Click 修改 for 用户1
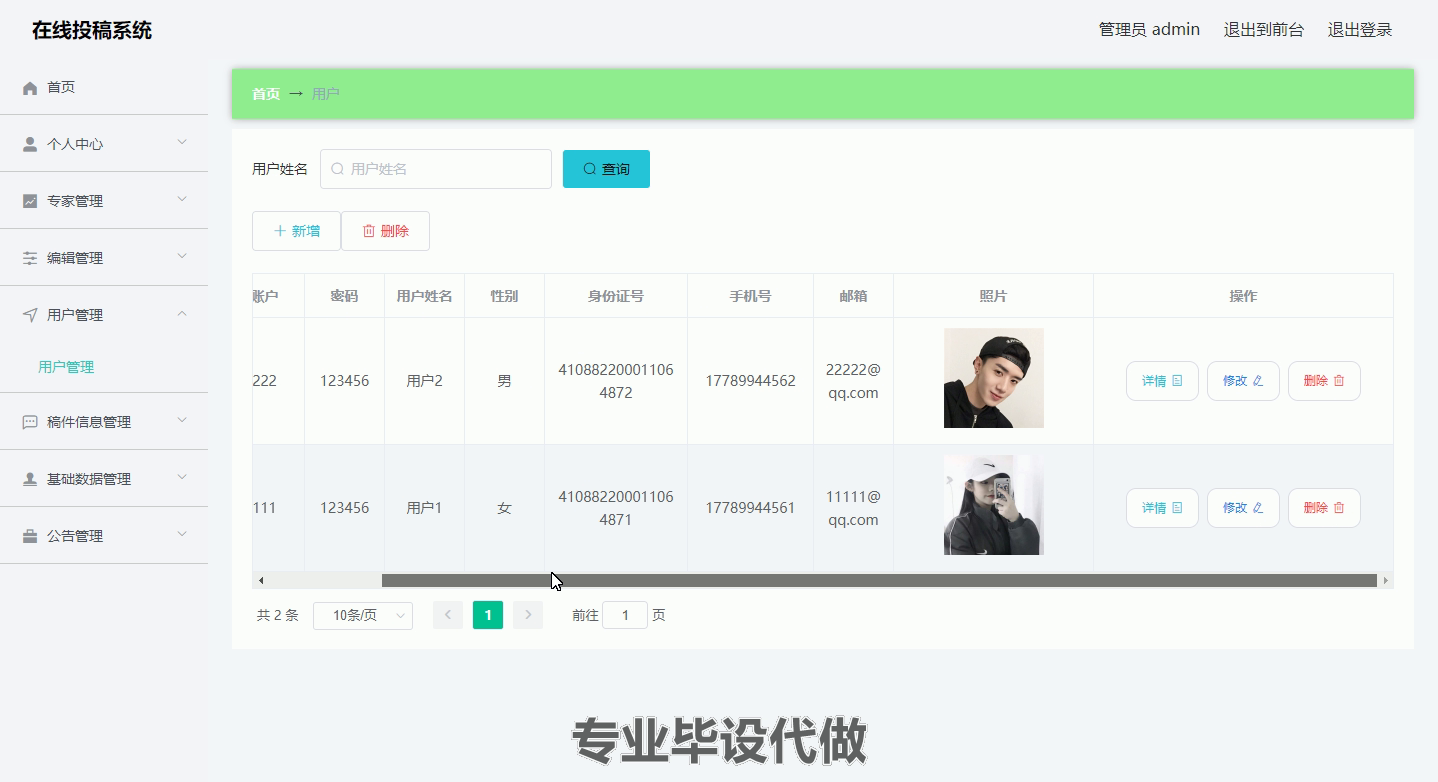 (1243, 508)
